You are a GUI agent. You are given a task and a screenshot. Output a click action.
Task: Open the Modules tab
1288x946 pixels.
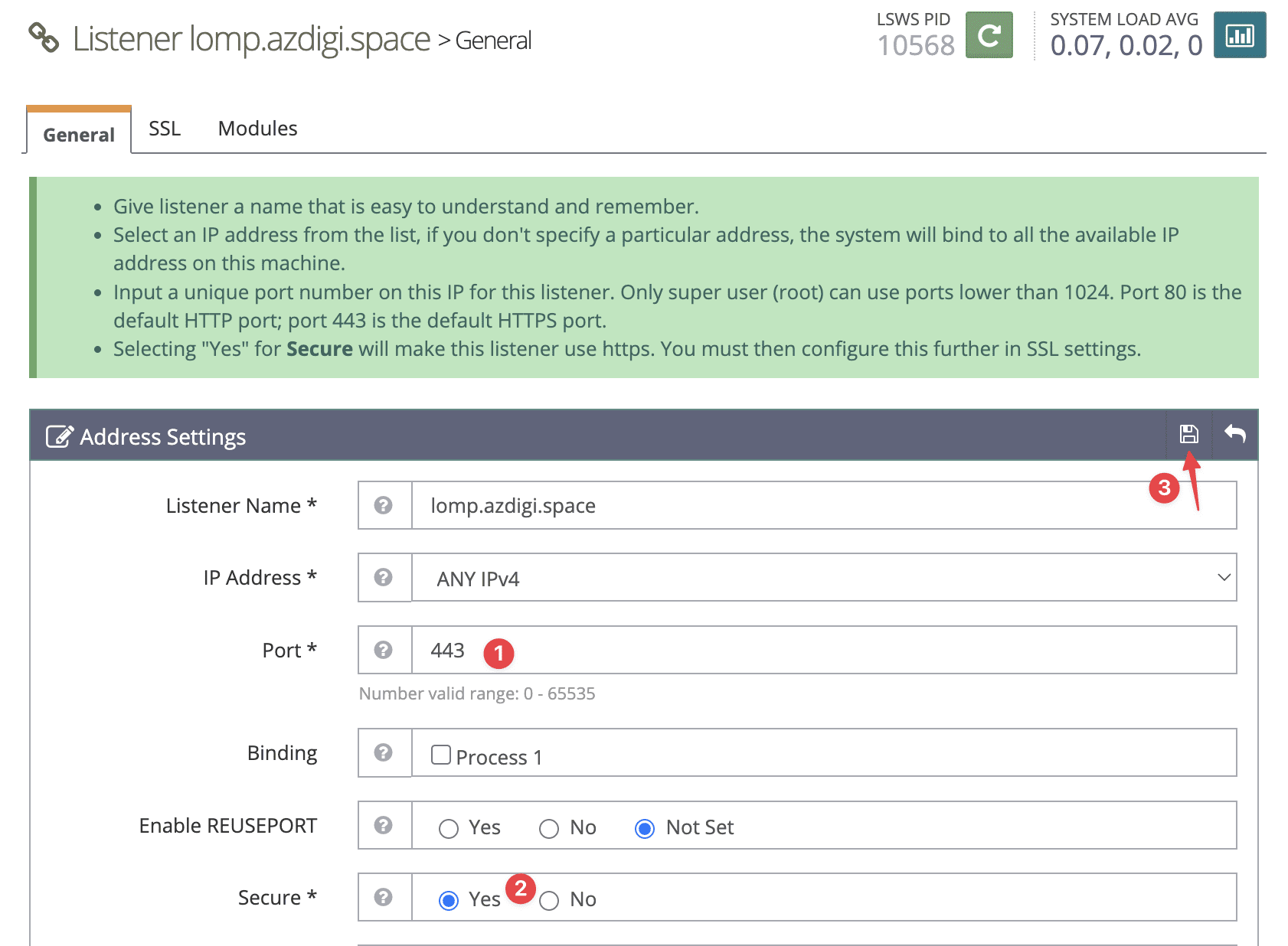tap(257, 129)
